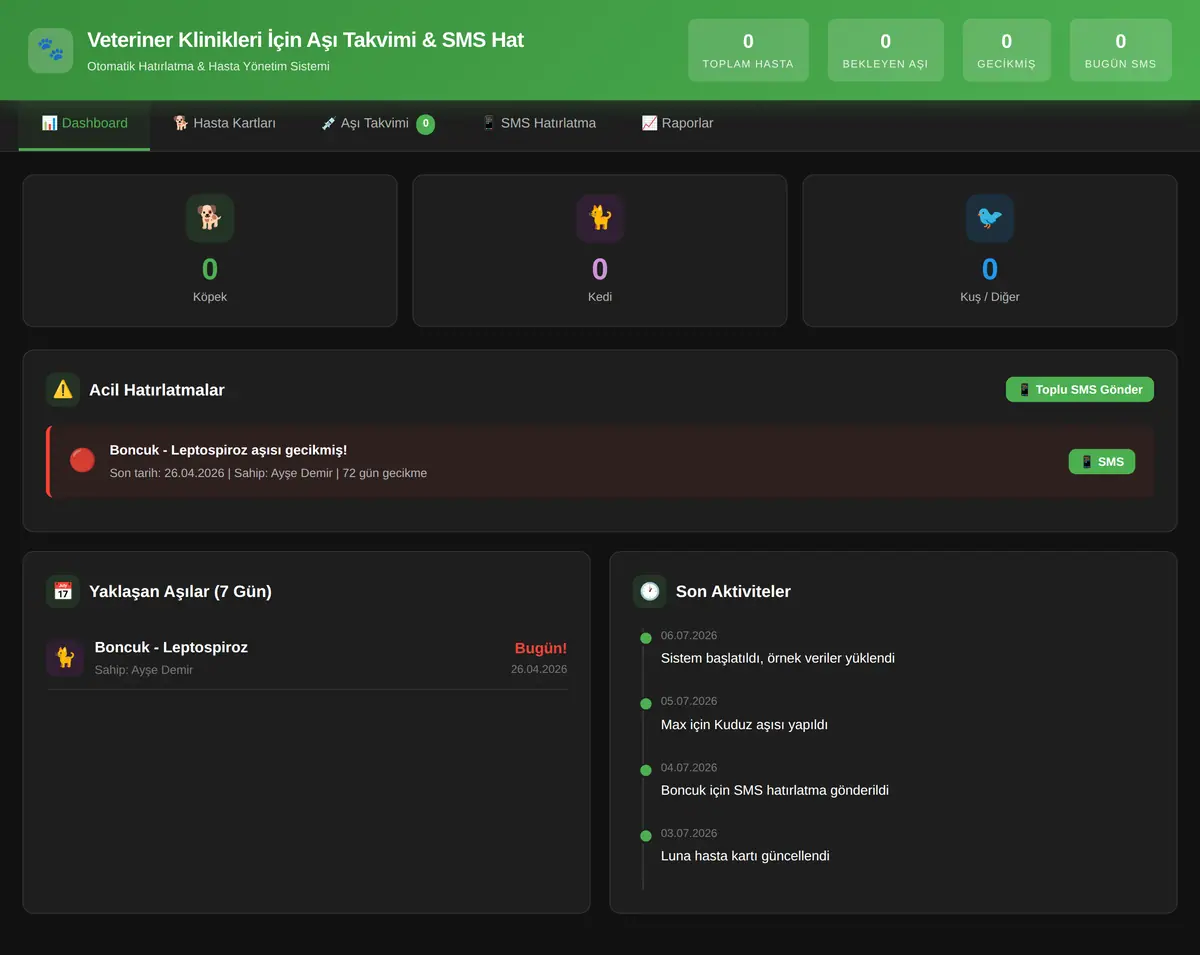This screenshot has width=1200, height=955.
Task: Click the 'Otomatik Hatırlatma & Hasta Yönetim Sistemi' subtitle
Action: tap(208, 66)
